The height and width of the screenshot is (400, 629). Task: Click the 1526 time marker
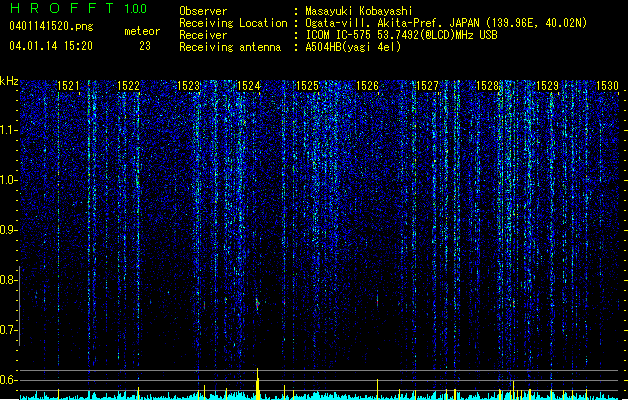point(367,86)
